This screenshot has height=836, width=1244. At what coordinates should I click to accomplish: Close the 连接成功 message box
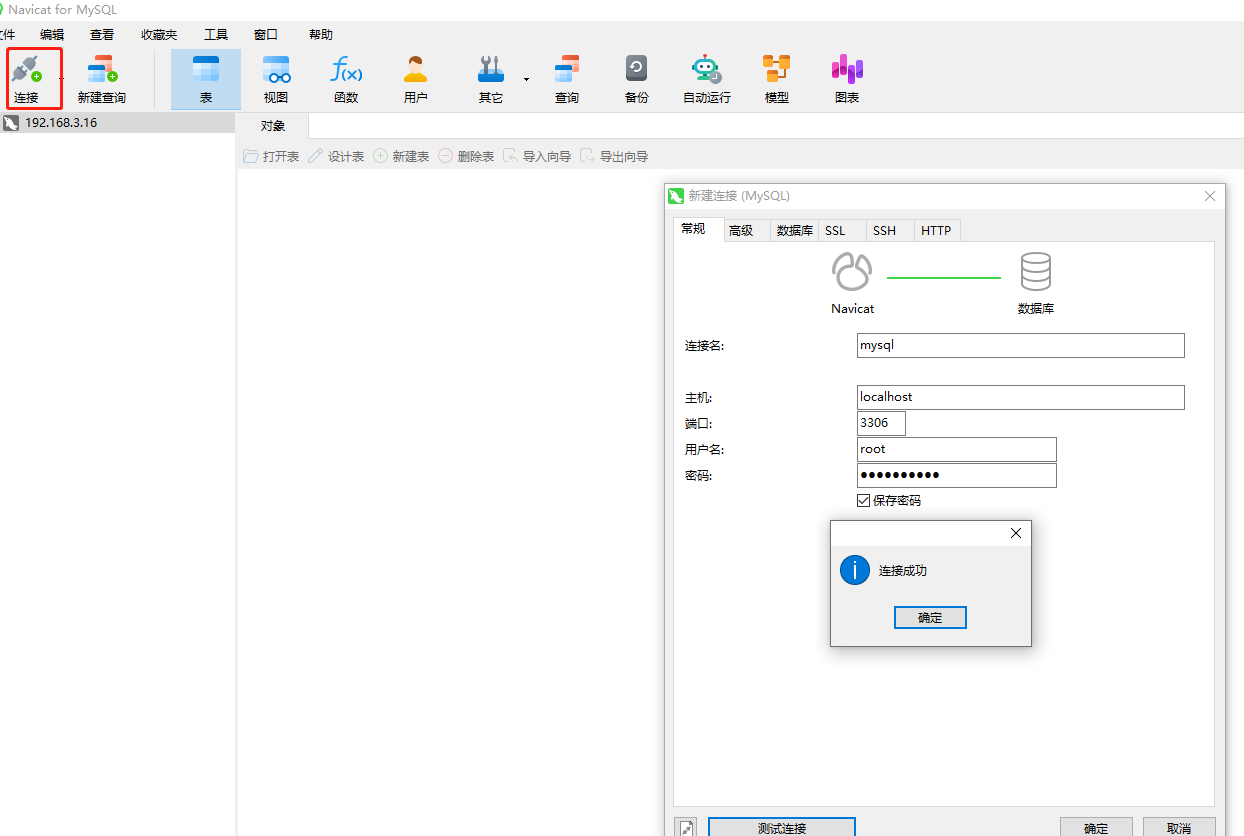coord(1016,534)
